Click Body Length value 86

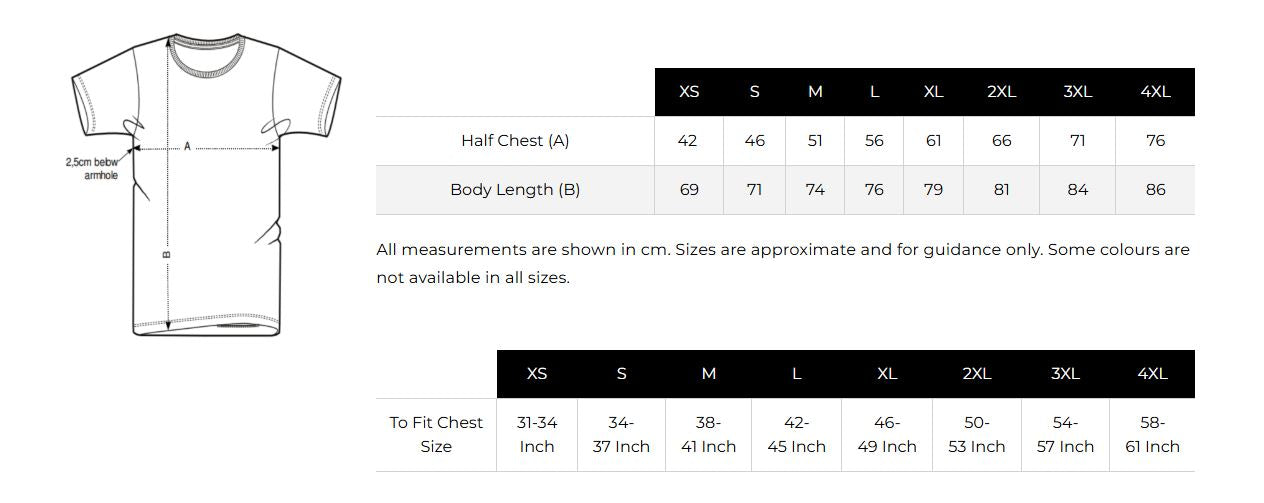[1155, 190]
